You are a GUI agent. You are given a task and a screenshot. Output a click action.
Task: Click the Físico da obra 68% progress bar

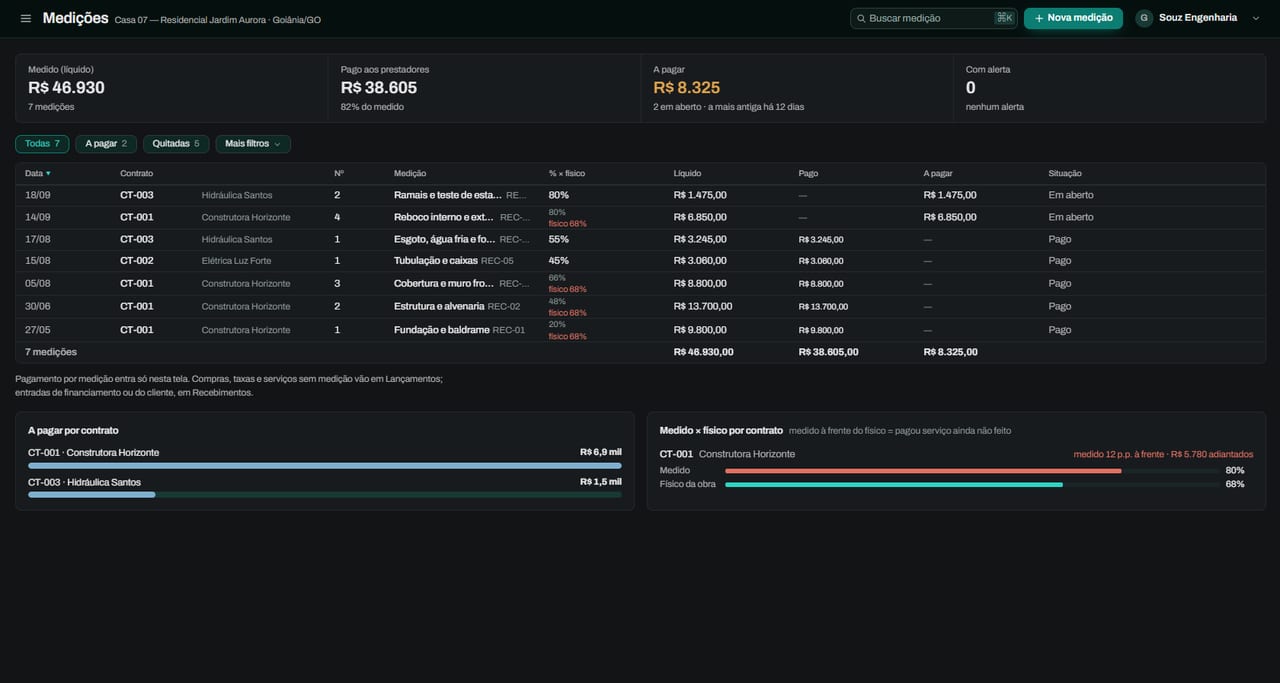pyautogui.click(x=972, y=484)
